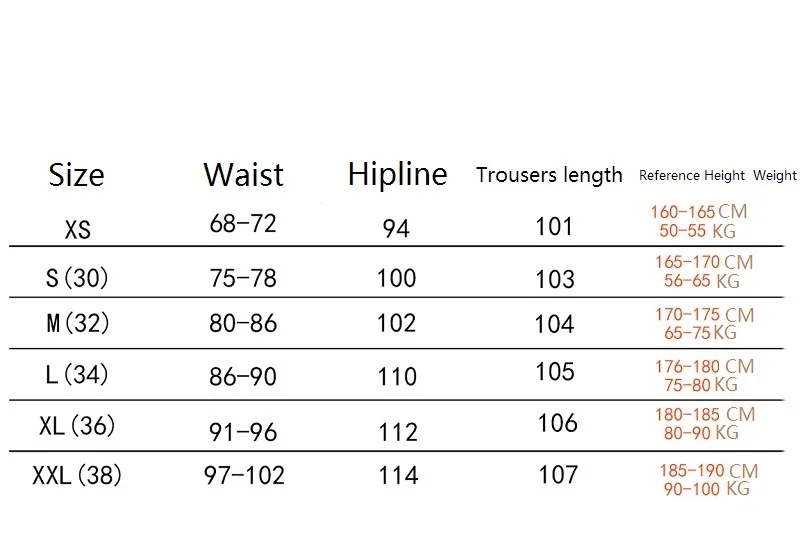Select the XS size row label
800x535 pixels.
coord(77,229)
